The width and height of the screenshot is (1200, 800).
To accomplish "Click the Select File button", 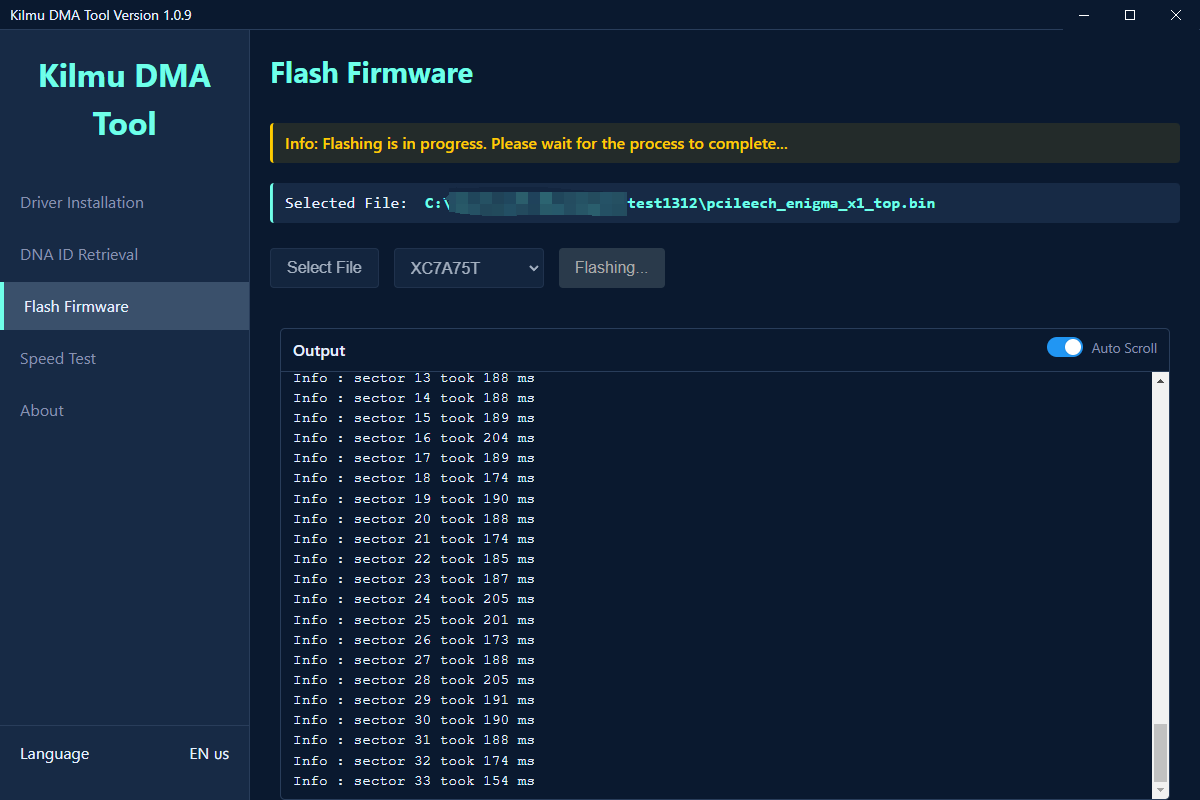I will click(x=324, y=268).
